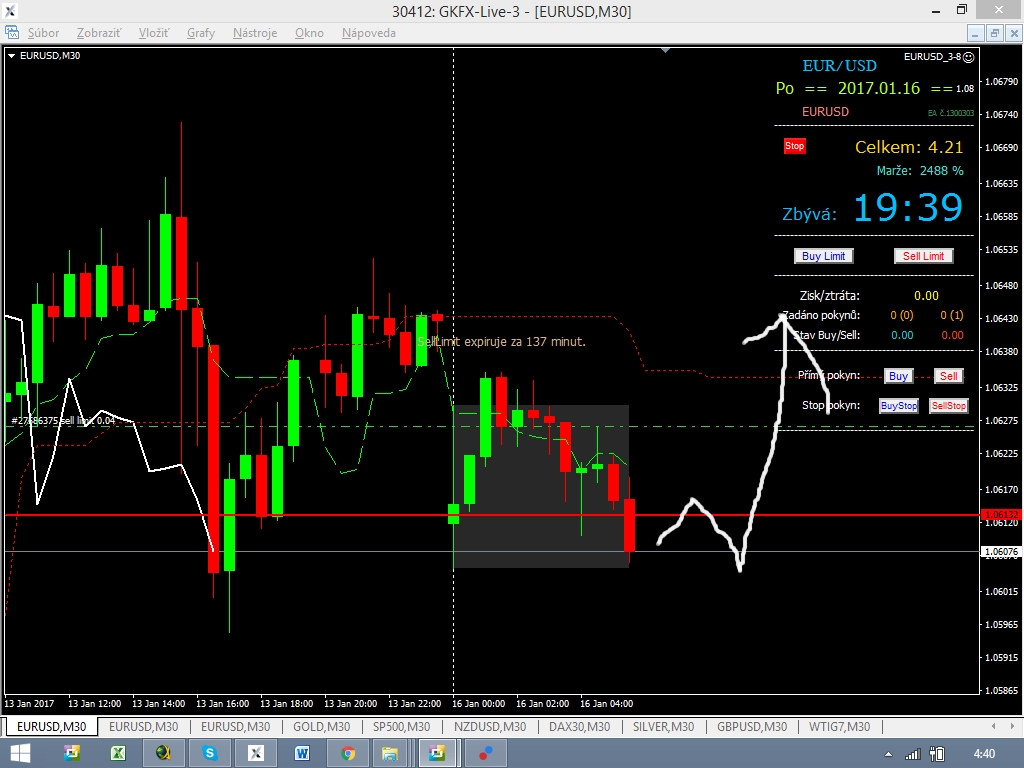1024x768 pixels.
Task: Minimize the inner chart window
Action: (975, 33)
